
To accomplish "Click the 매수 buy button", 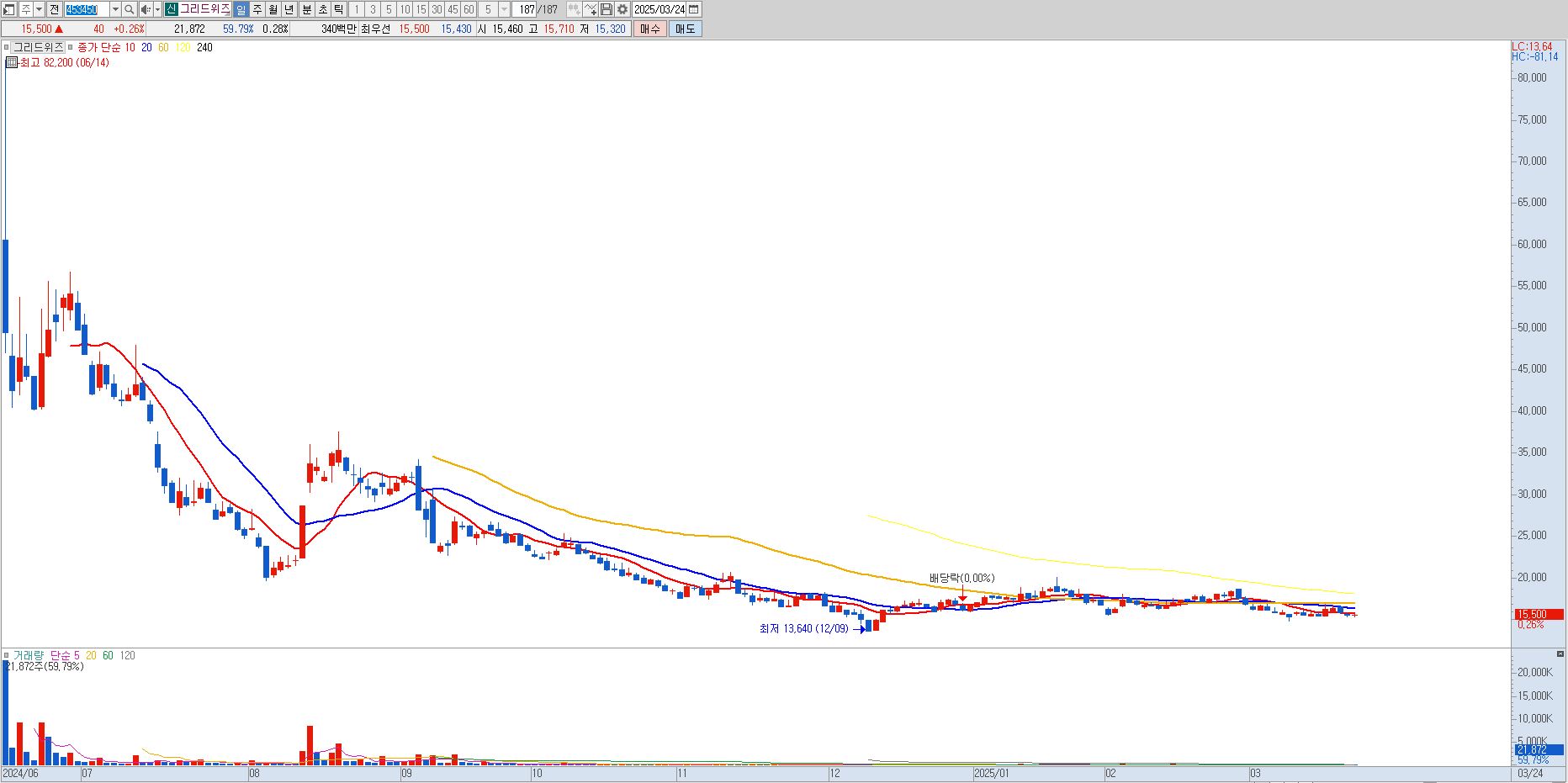I will click(x=650, y=29).
